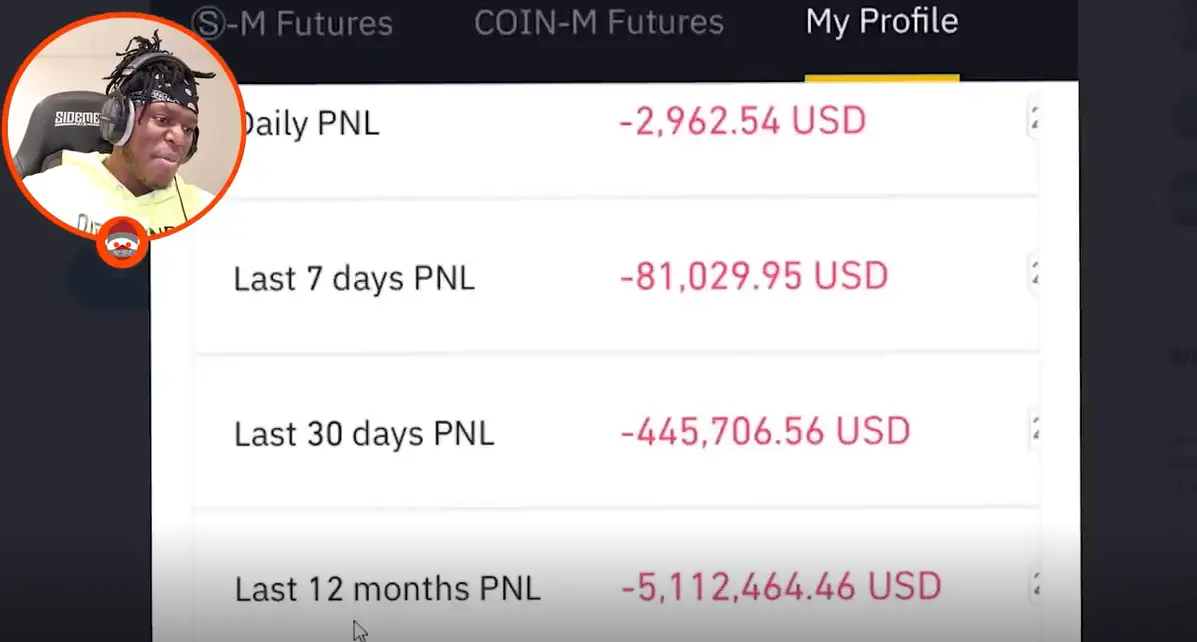
Task: Click the circular webcam overlay
Action: click(124, 125)
